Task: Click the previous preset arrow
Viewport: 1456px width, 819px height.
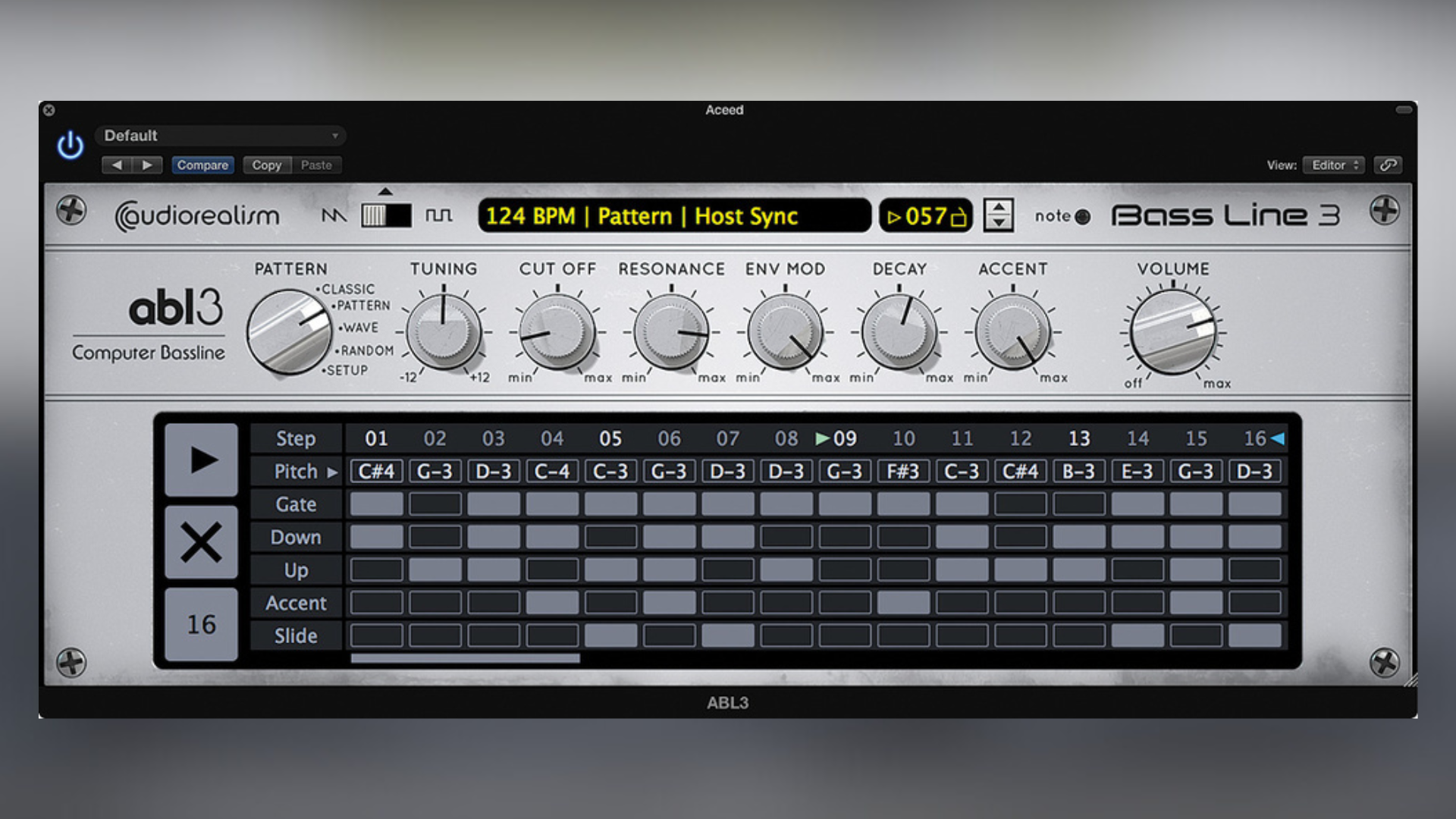Action: (x=117, y=165)
